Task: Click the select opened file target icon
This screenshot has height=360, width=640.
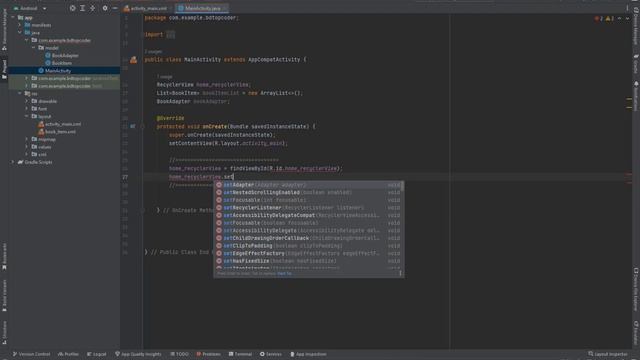Action: [73, 8]
